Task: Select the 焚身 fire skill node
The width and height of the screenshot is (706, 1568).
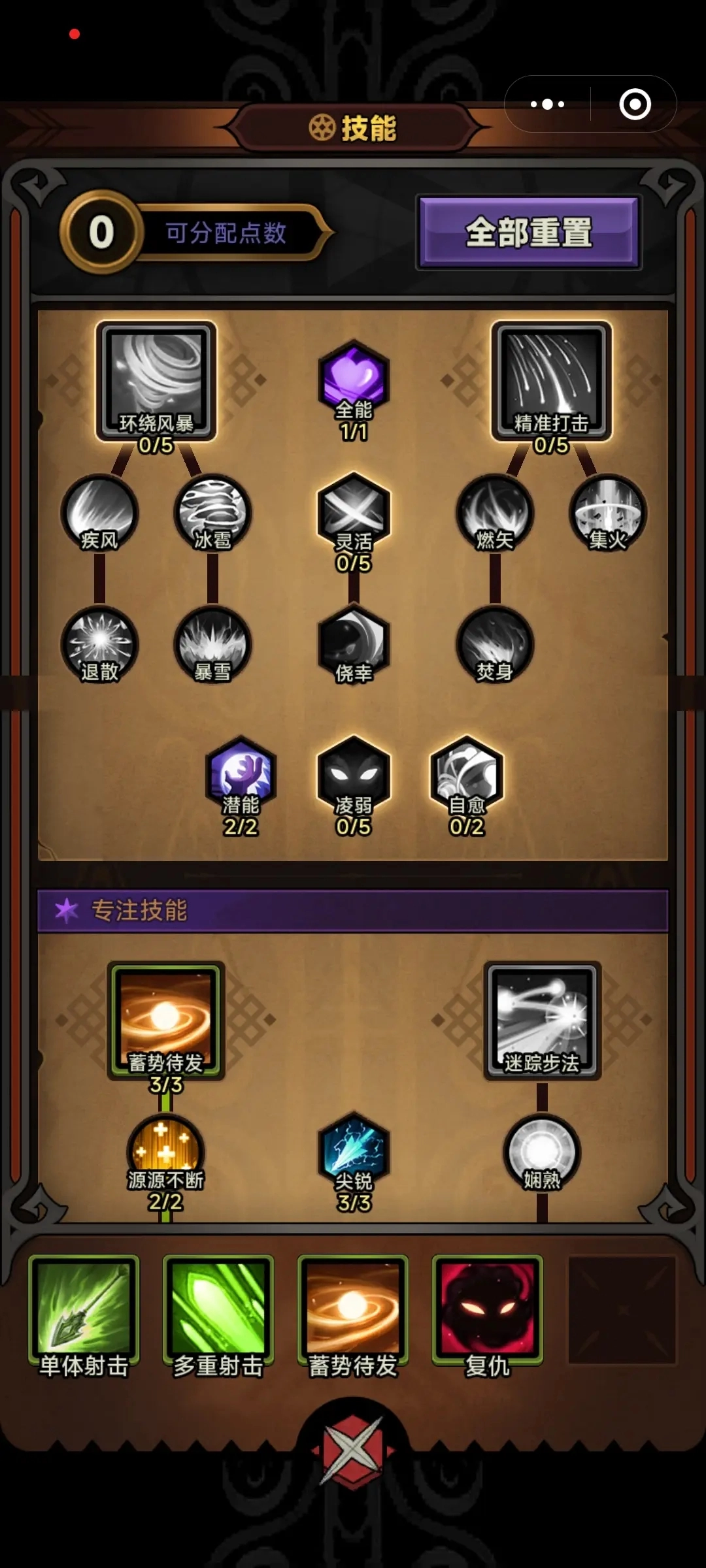Action: (x=495, y=645)
